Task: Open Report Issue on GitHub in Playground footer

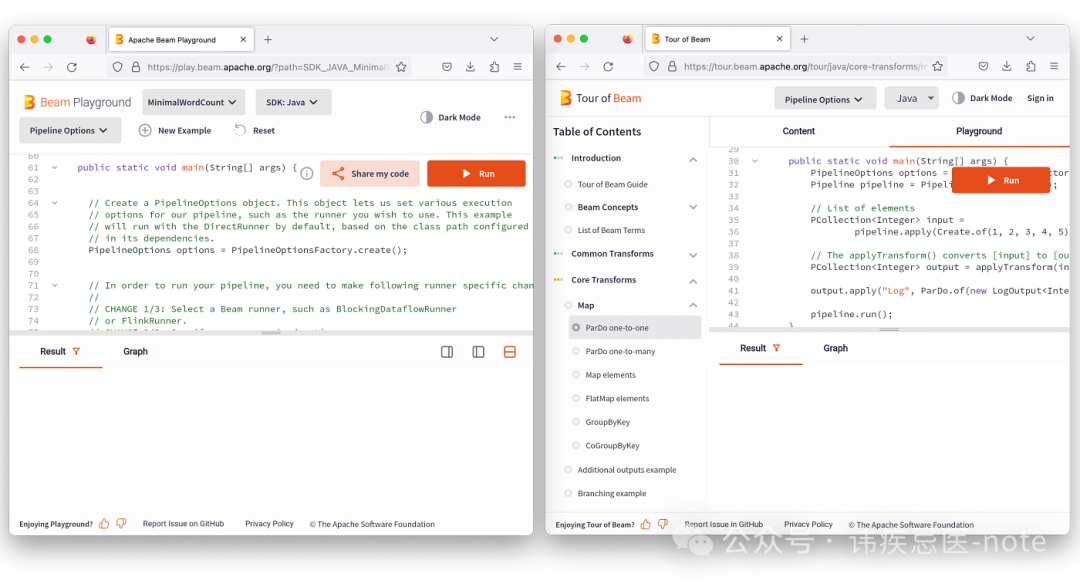Action: [183, 524]
